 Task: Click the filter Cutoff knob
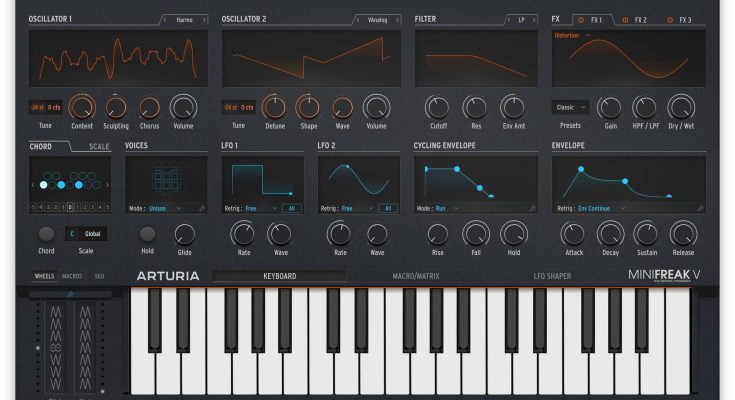(x=437, y=106)
